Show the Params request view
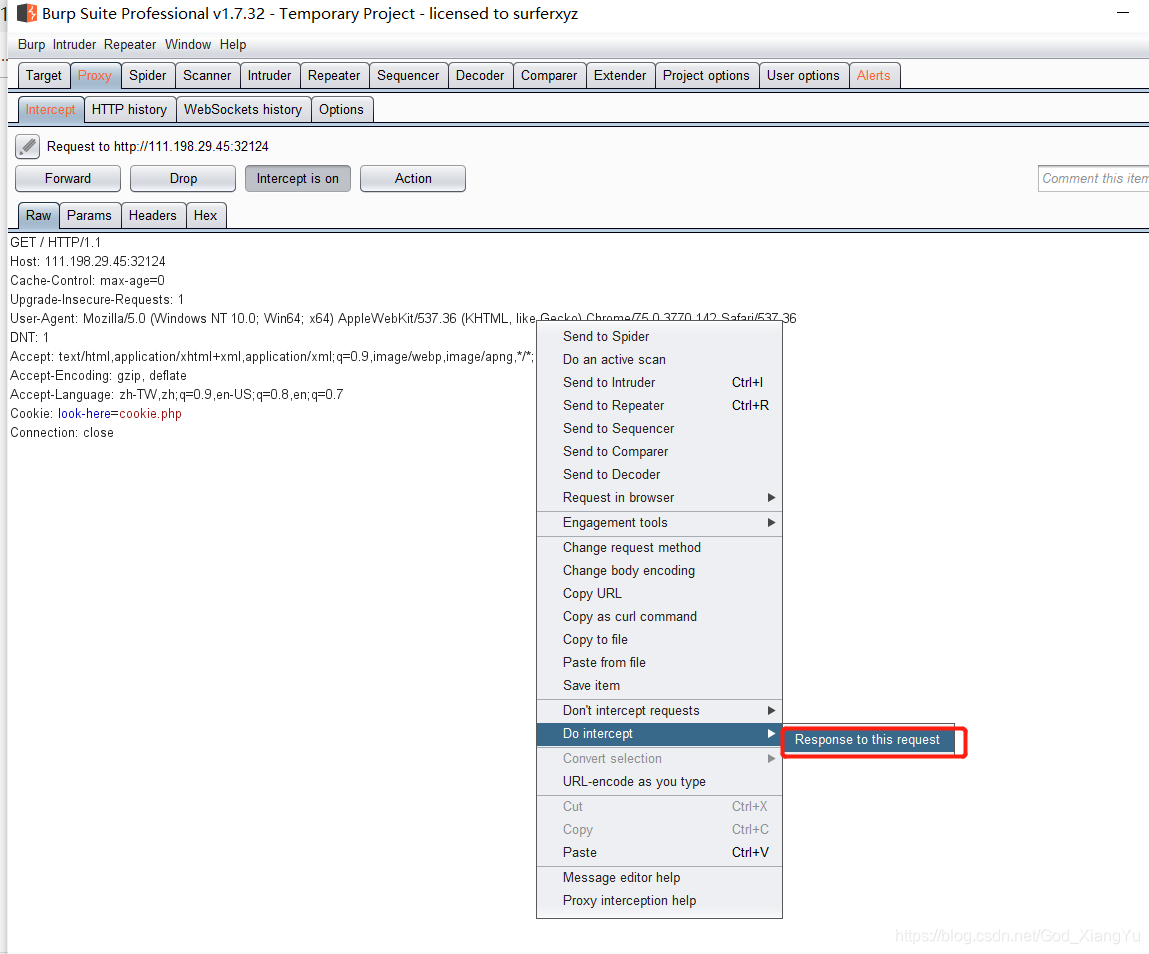Viewport: 1149px width, 954px height. [89, 215]
